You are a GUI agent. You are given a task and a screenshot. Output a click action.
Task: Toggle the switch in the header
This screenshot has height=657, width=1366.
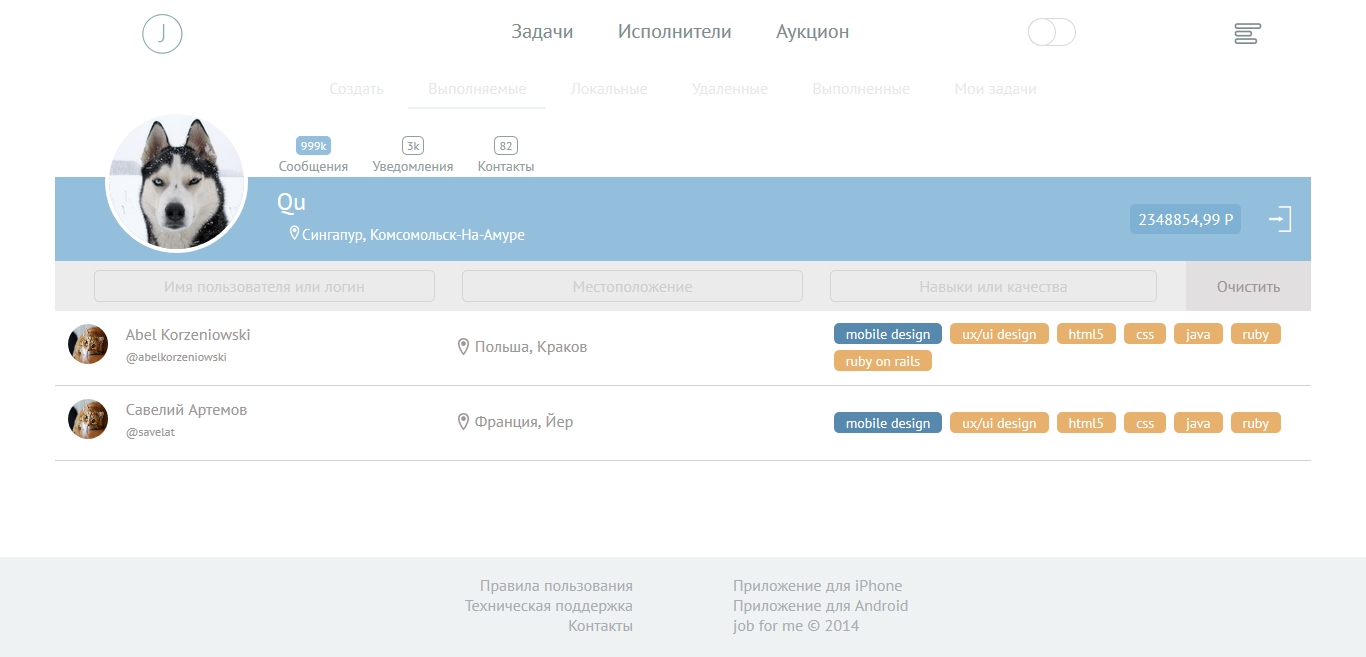[x=1052, y=32]
